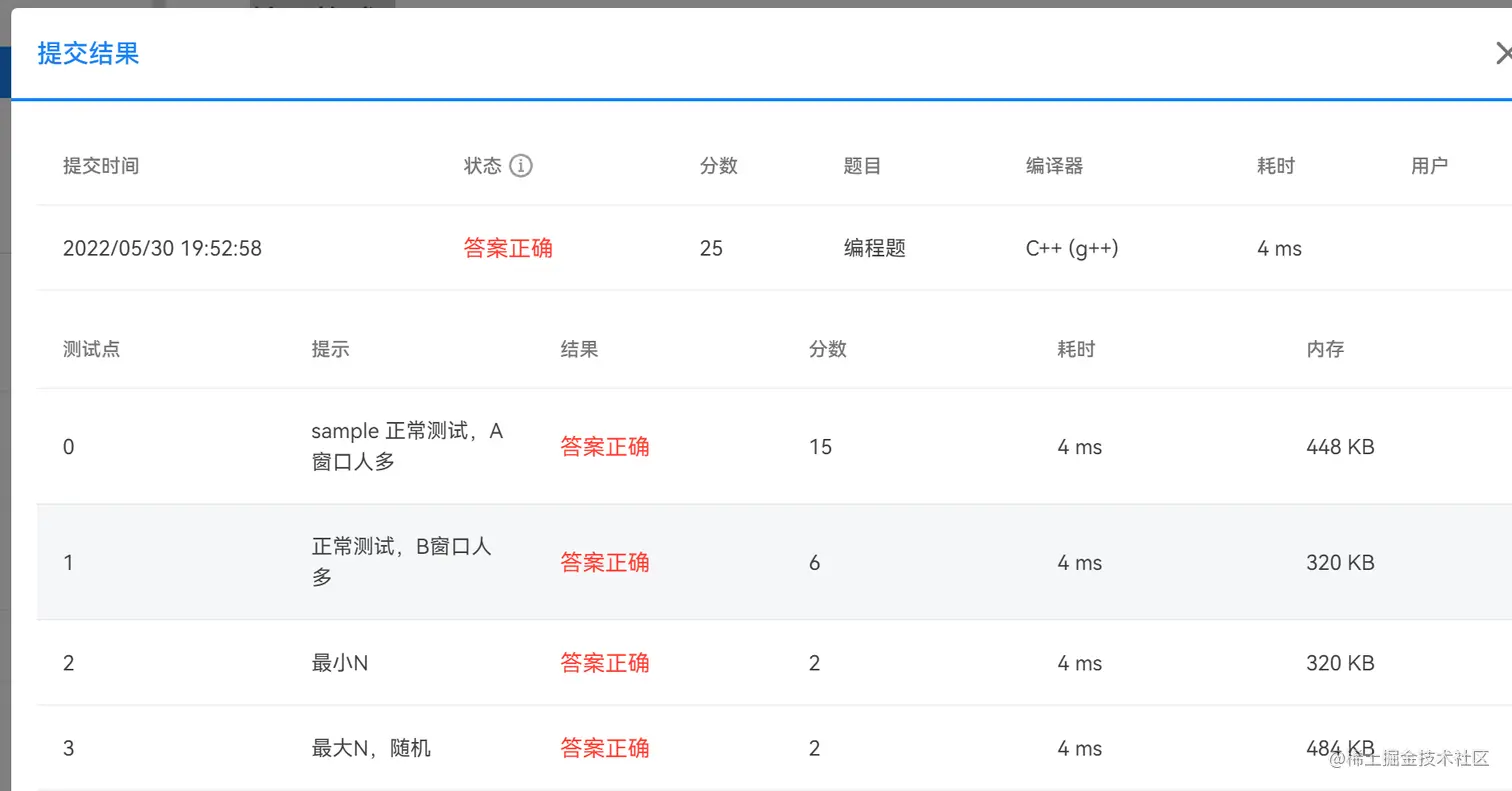Click the 最大N，随机 test point hint
Image resolution: width=1512 pixels, height=791 pixels.
[x=371, y=748]
